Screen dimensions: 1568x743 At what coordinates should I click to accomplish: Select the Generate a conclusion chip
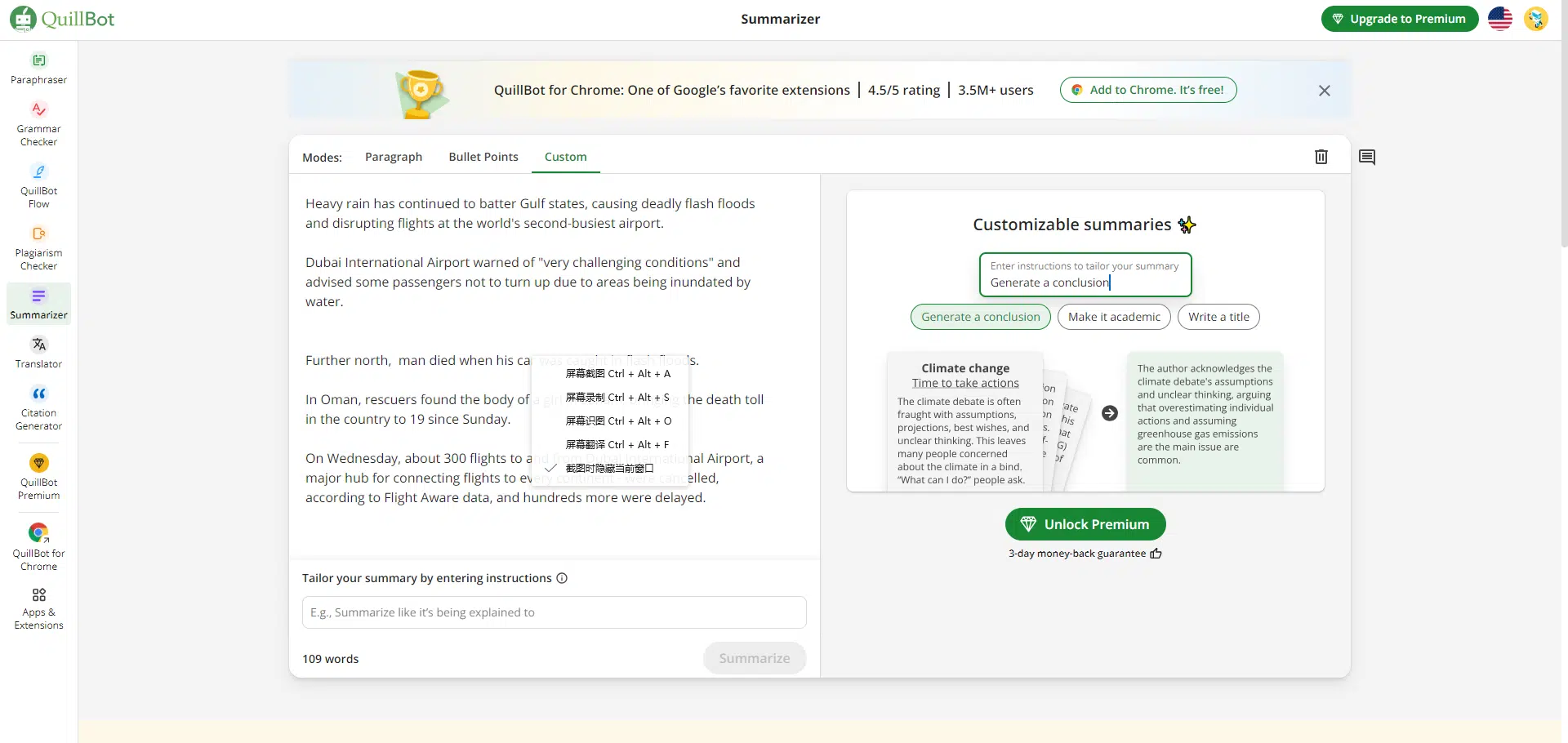pyautogui.click(x=981, y=317)
